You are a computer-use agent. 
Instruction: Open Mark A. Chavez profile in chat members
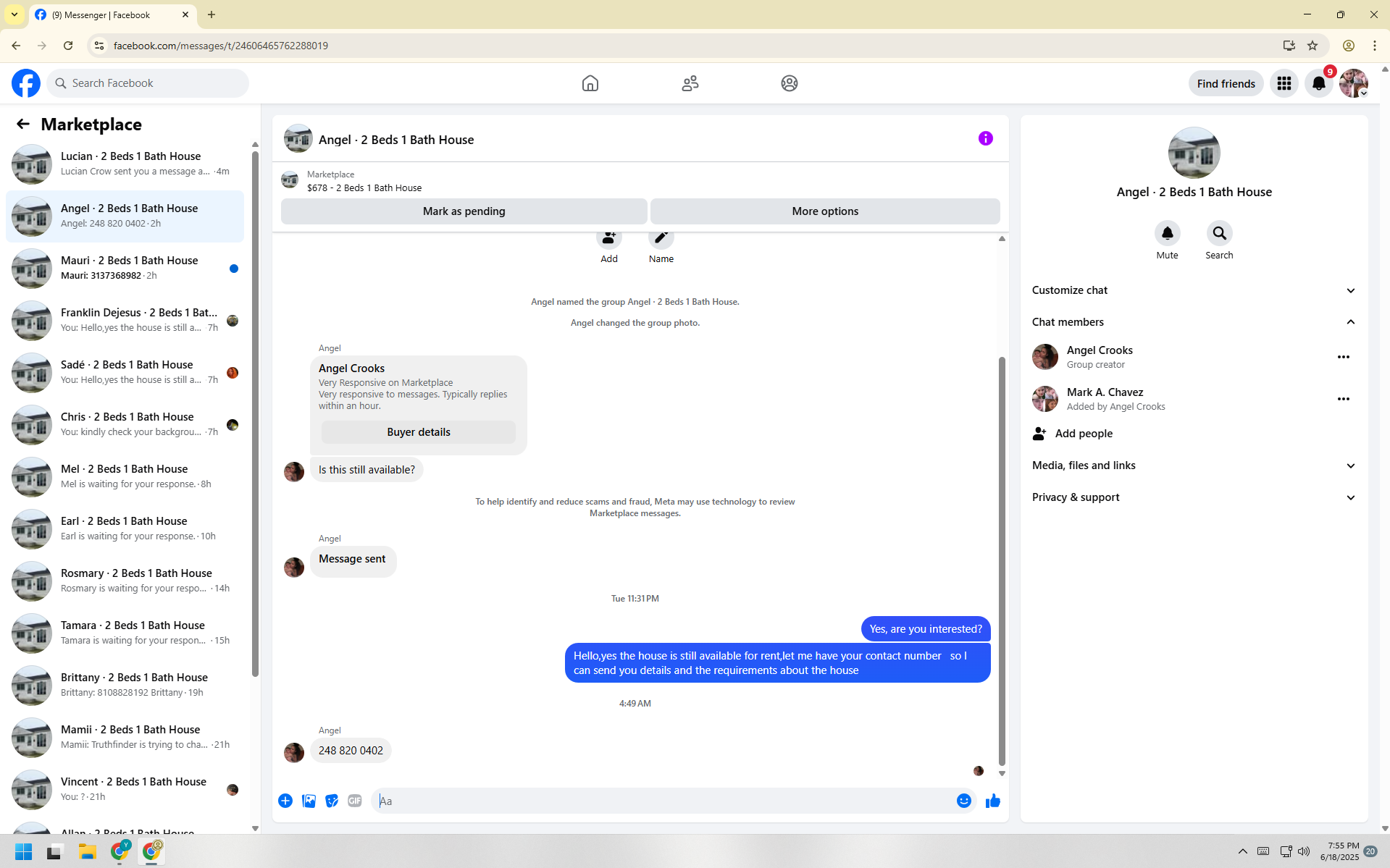(1099, 399)
